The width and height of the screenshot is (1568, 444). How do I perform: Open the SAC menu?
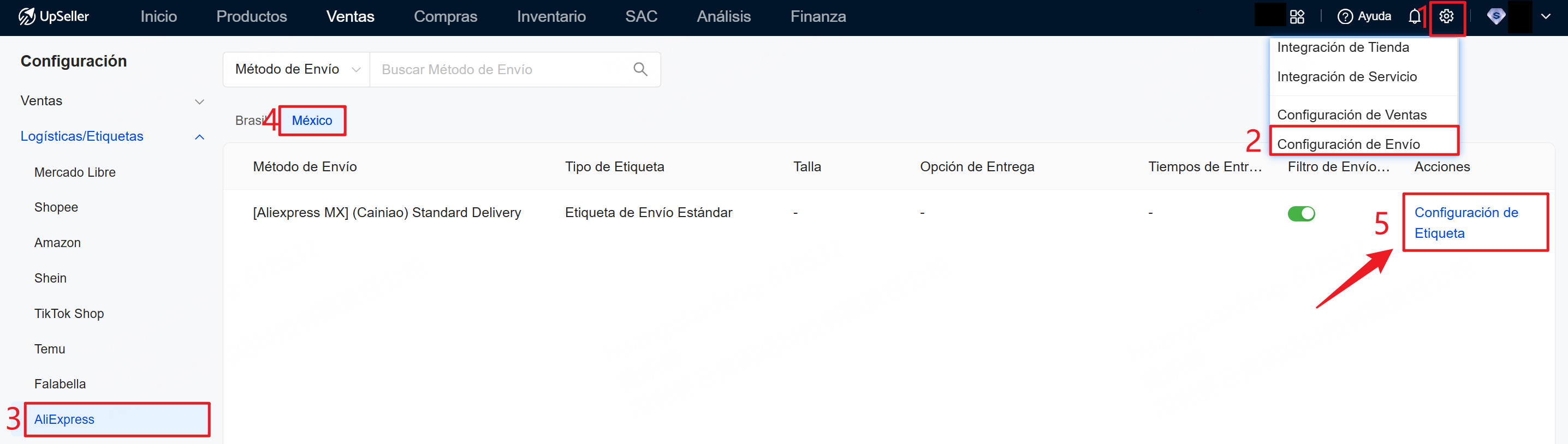641,16
